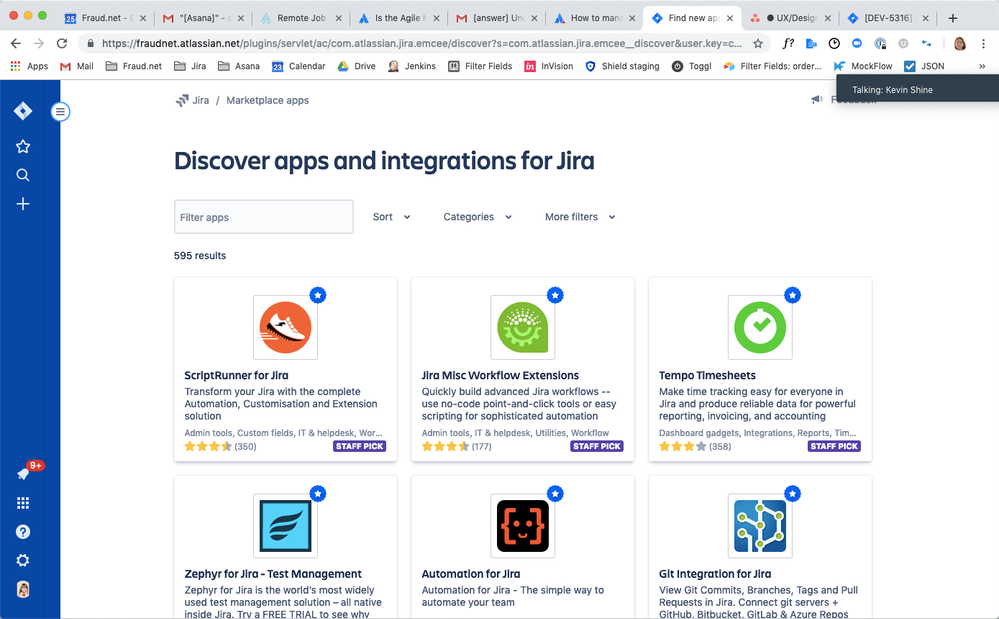The width and height of the screenshot is (999, 619).
Task: Click the f? extension icon
Action: (788, 43)
